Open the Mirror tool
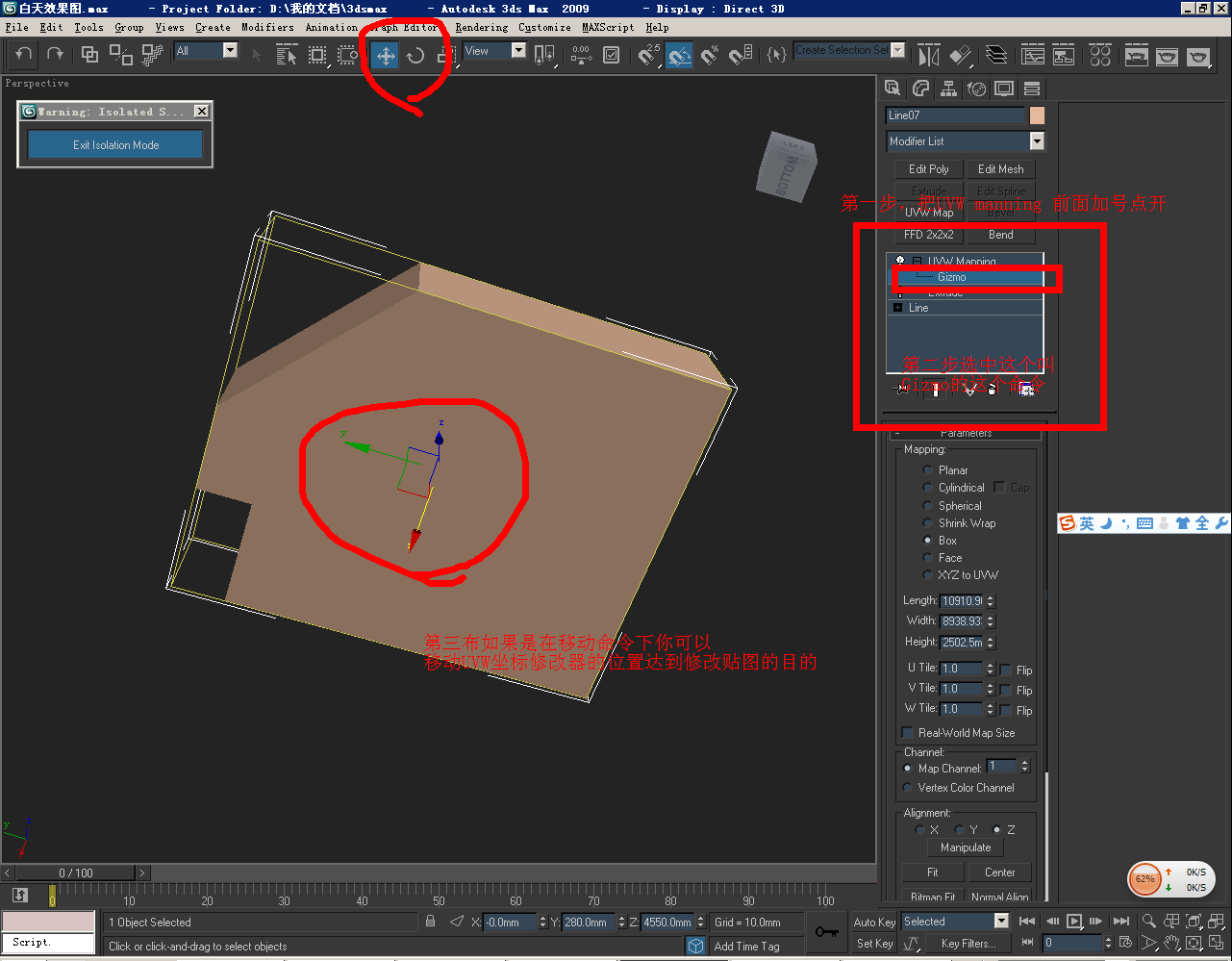 [x=928, y=56]
